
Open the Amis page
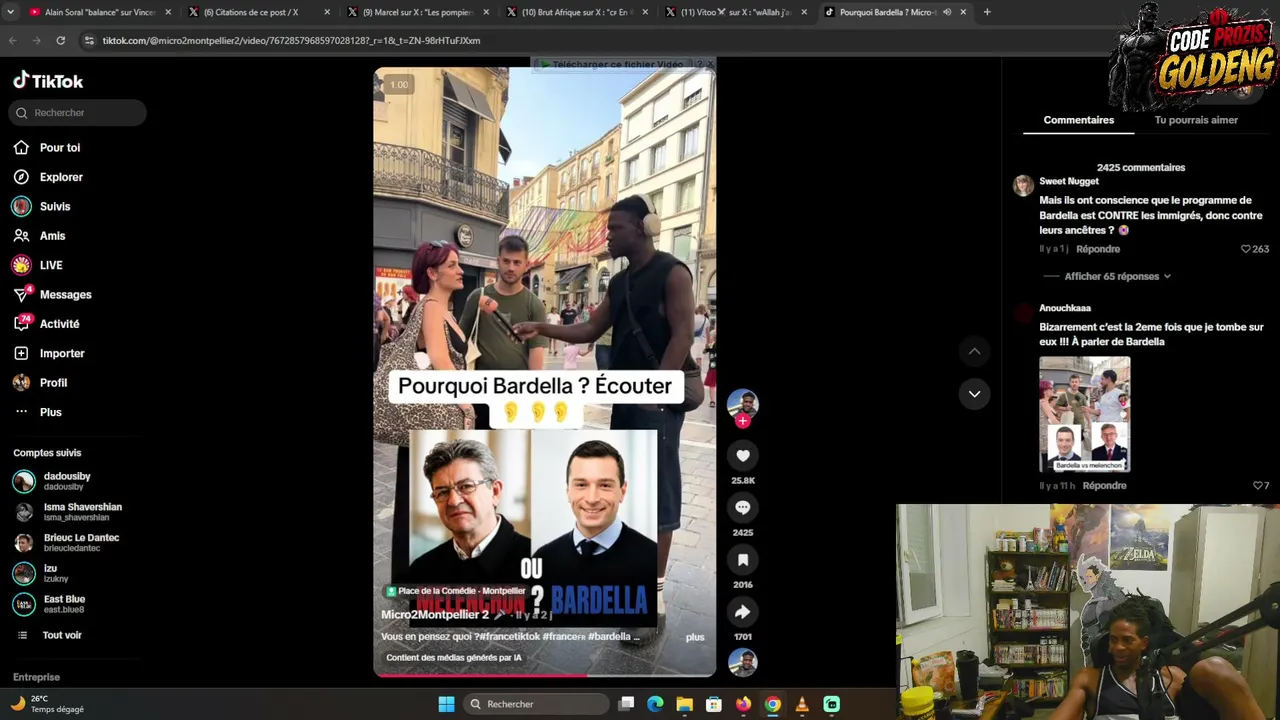coord(52,236)
